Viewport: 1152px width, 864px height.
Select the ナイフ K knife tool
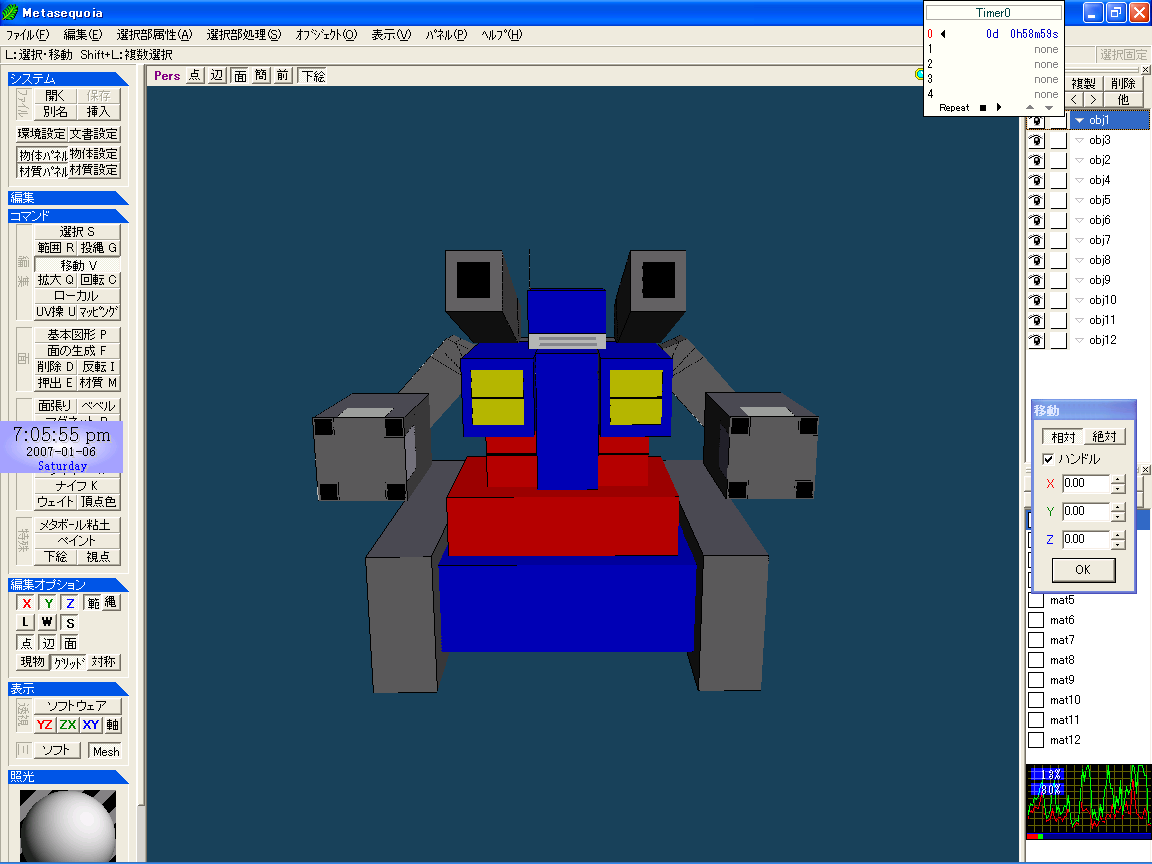pyautogui.click(x=77, y=486)
